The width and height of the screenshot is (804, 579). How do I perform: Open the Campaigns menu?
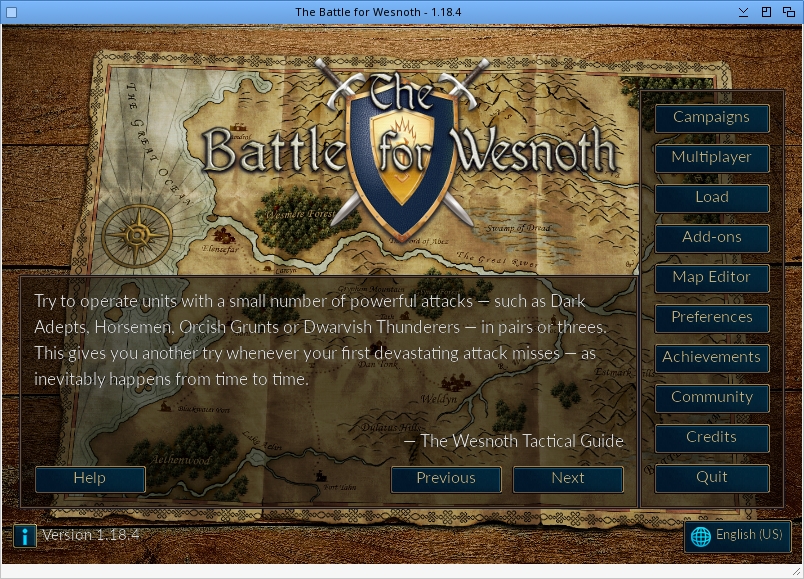[711, 118]
